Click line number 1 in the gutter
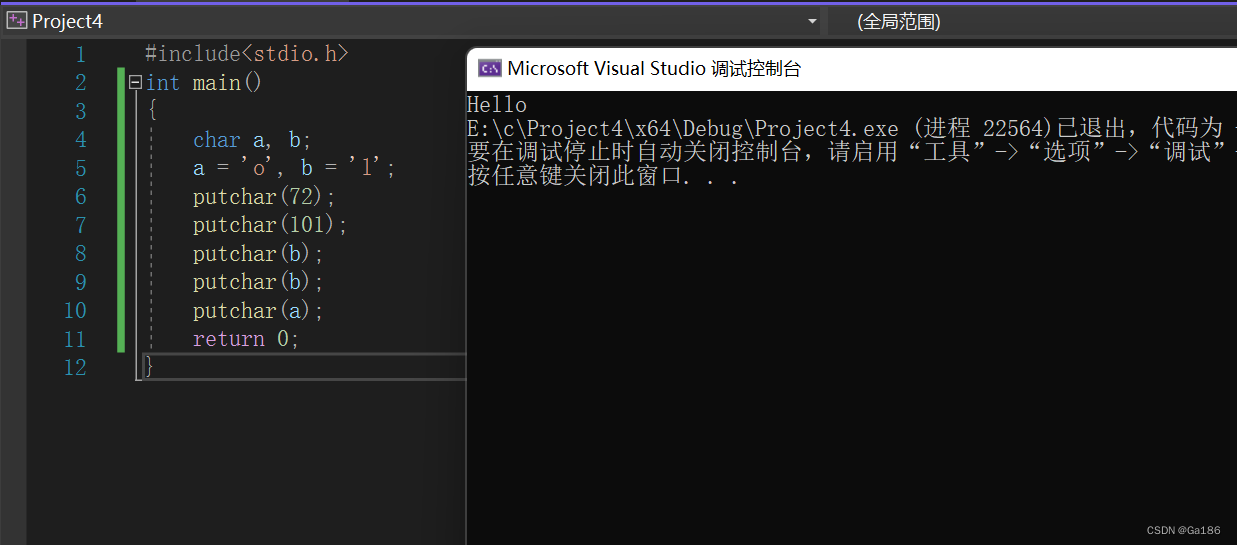Screen dimensions: 1237x545 (80, 55)
